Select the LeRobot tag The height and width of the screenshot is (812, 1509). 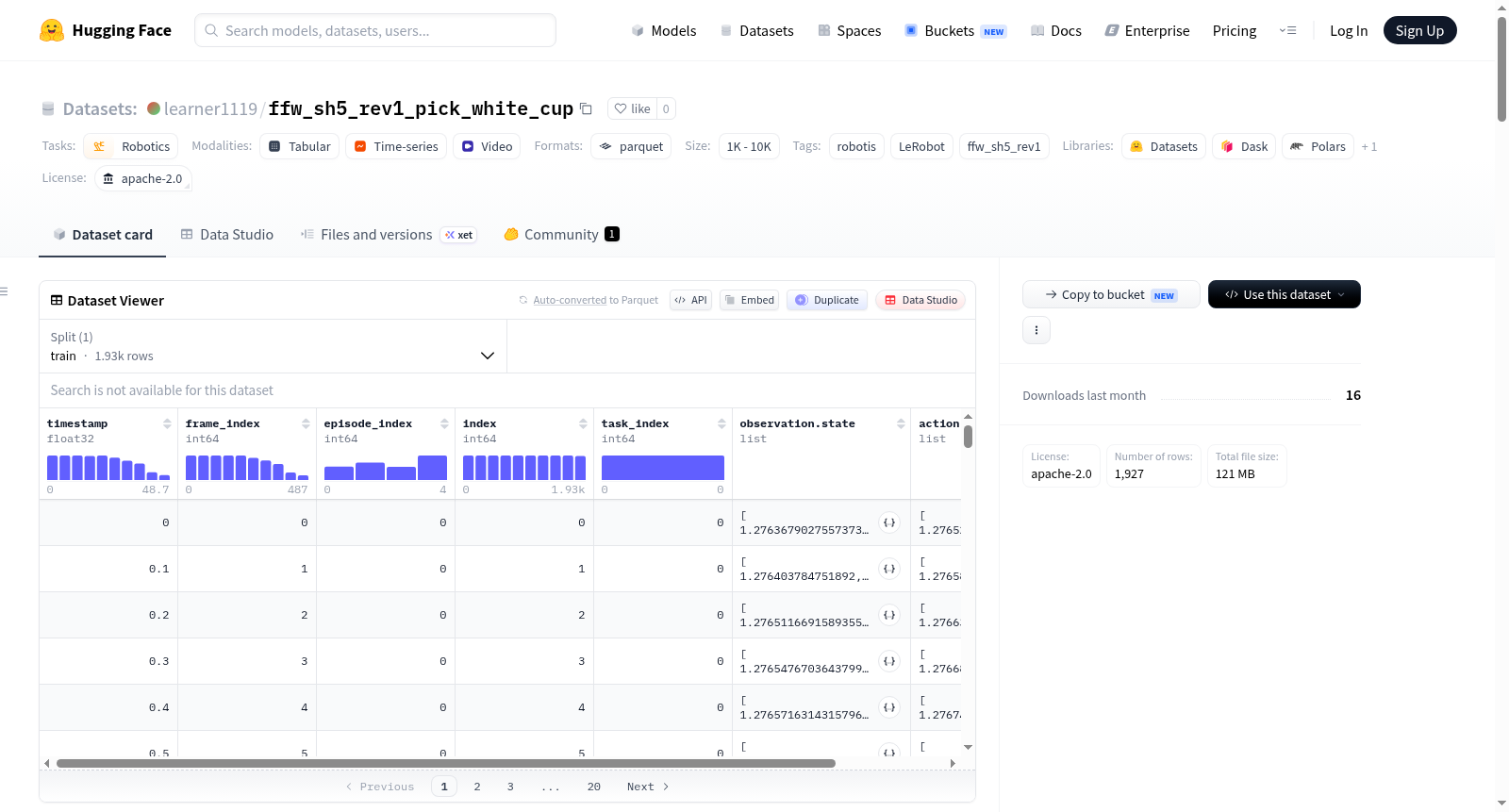[x=921, y=146]
